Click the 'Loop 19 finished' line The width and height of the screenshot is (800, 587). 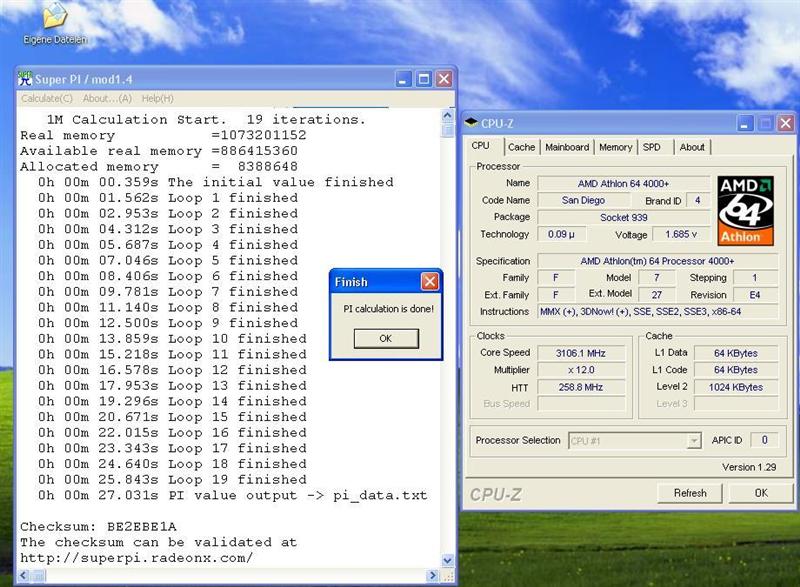click(x=172, y=479)
